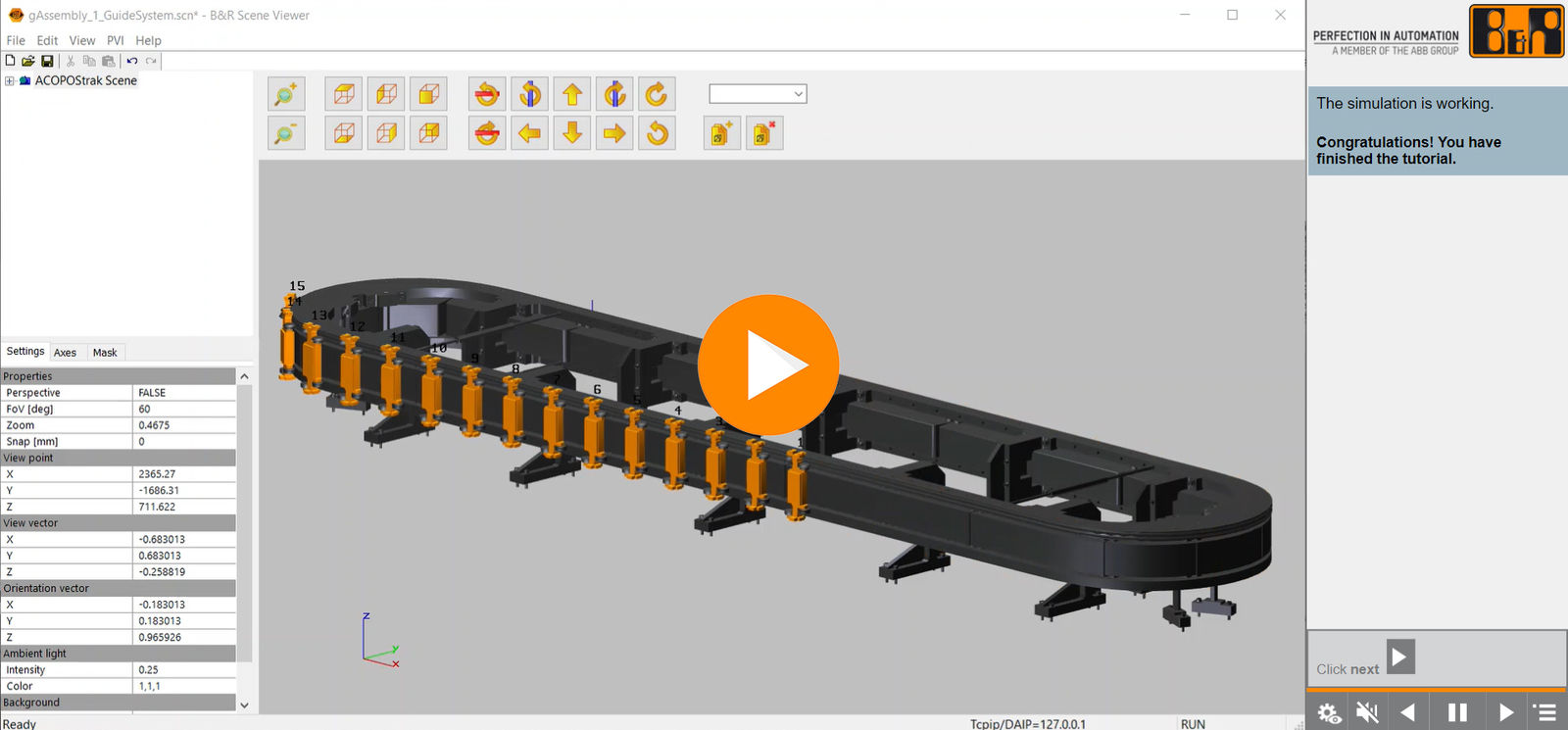Pan the view left with the left arrow
1568x730 pixels.
point(530,132)
